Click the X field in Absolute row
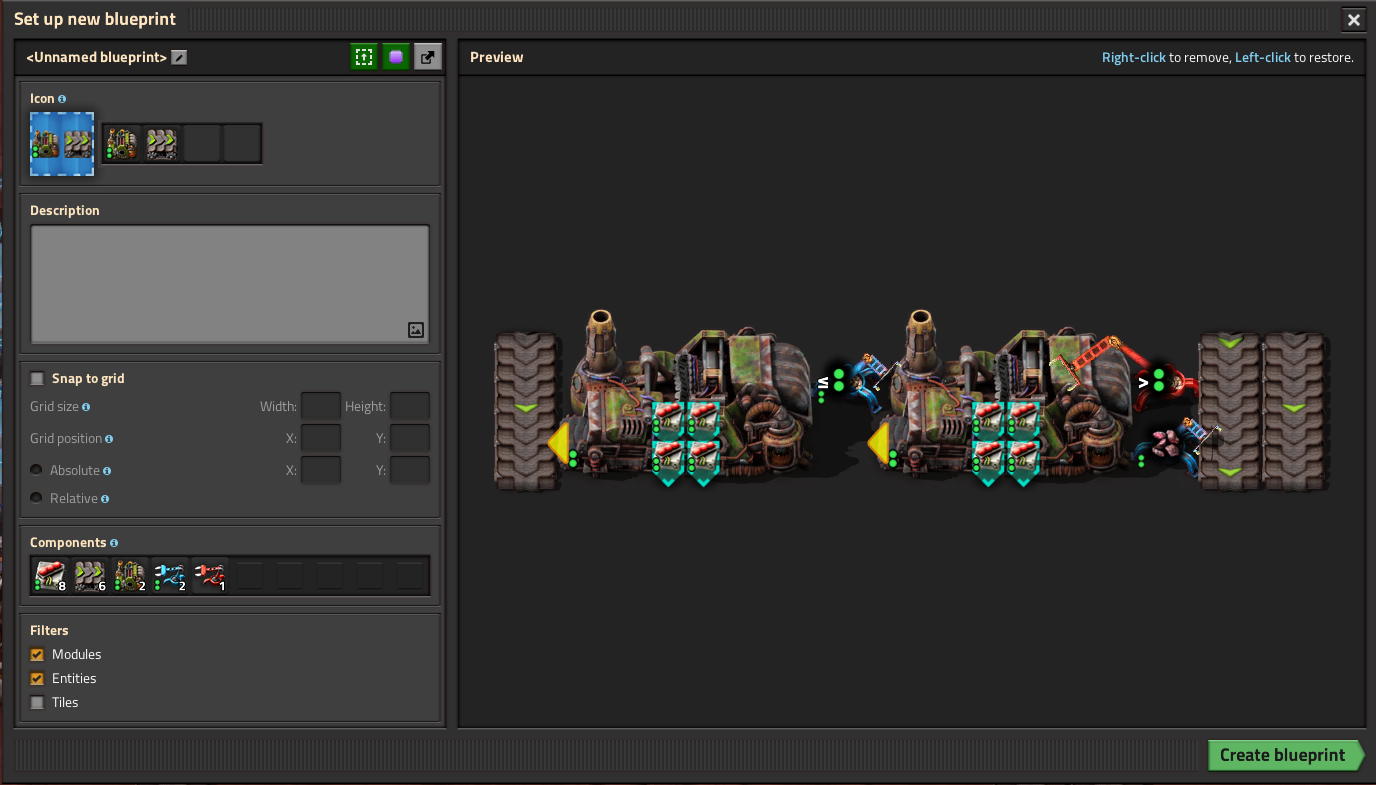 point(321,470)
